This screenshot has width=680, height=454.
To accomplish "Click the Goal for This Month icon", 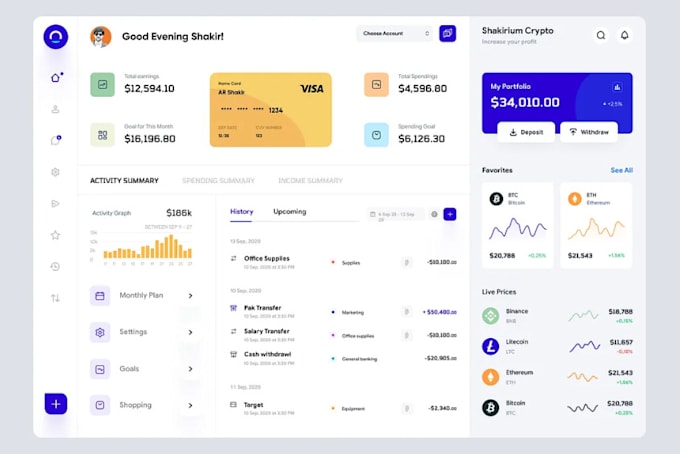I will [x=102, y=135].
